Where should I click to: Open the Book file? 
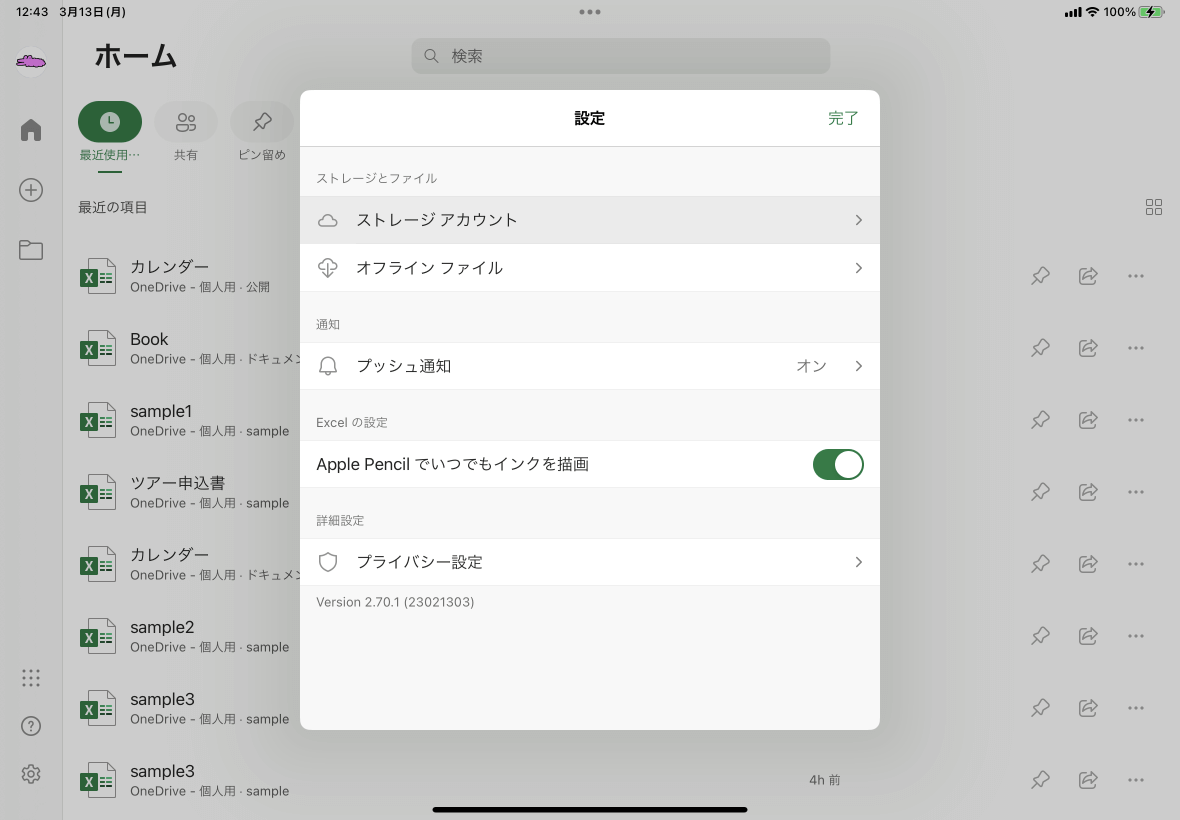[188, 348]
